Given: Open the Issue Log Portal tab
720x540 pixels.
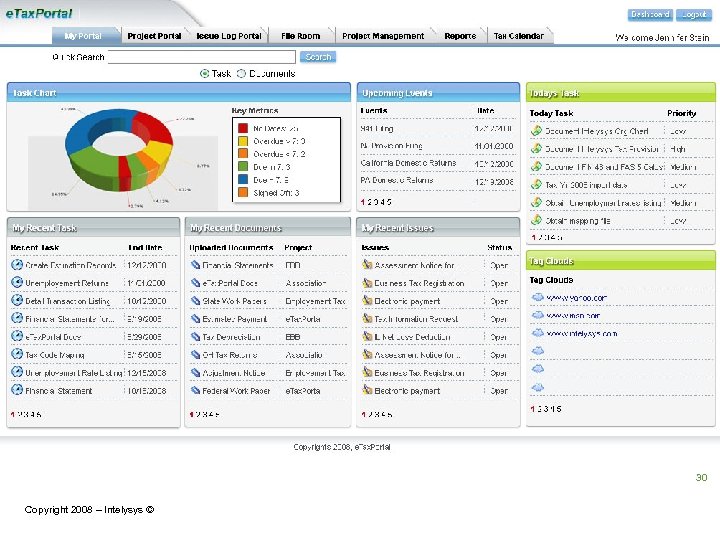Looking at the screenshot, I should [229, 36].
